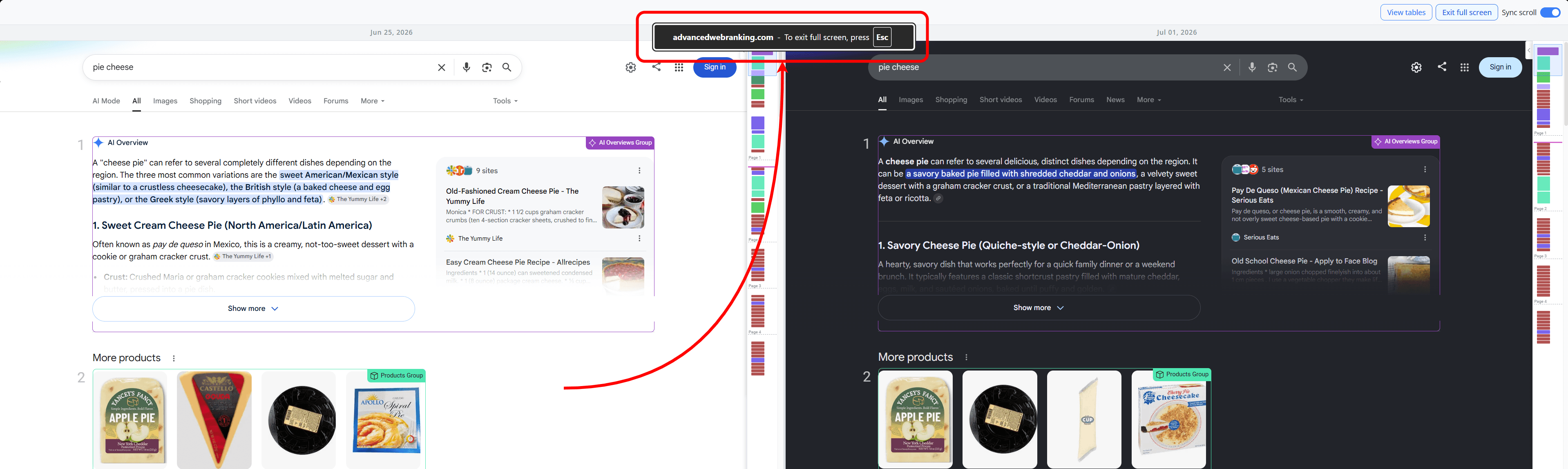The width and height of the screenshot is (1568, 469).
Task: Open Short videos tab in right pane
Action: coord(1001,100)
